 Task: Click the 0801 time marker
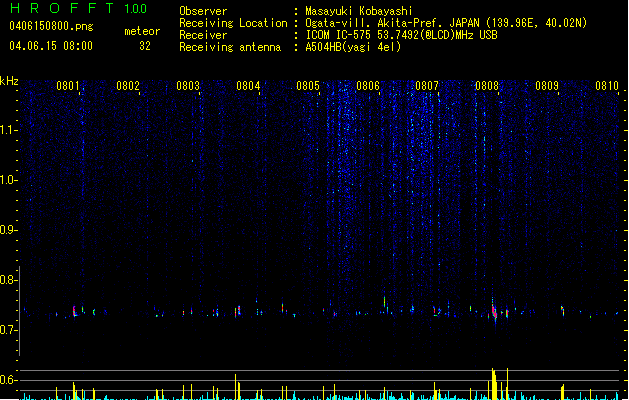(68, 85)
